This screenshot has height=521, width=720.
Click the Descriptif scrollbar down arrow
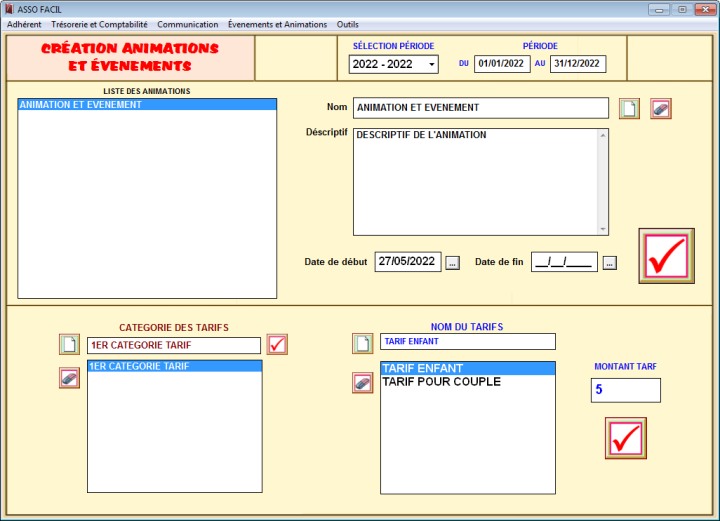[x=602, y=229]
